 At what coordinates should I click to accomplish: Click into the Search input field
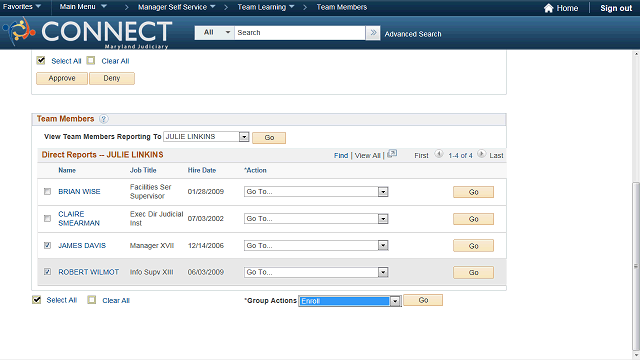pyautogui.click(x=300, y=33)
